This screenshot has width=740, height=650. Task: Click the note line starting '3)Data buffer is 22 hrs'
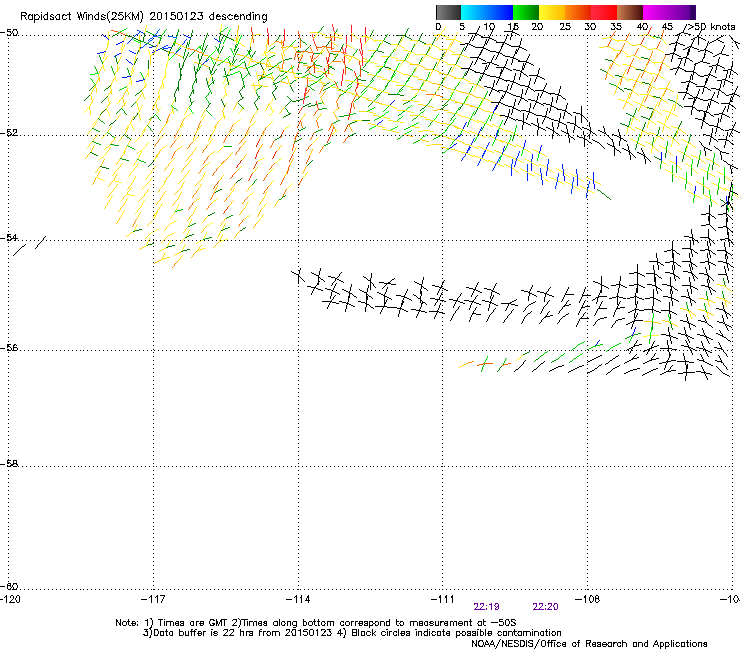[x=352, y=633]
